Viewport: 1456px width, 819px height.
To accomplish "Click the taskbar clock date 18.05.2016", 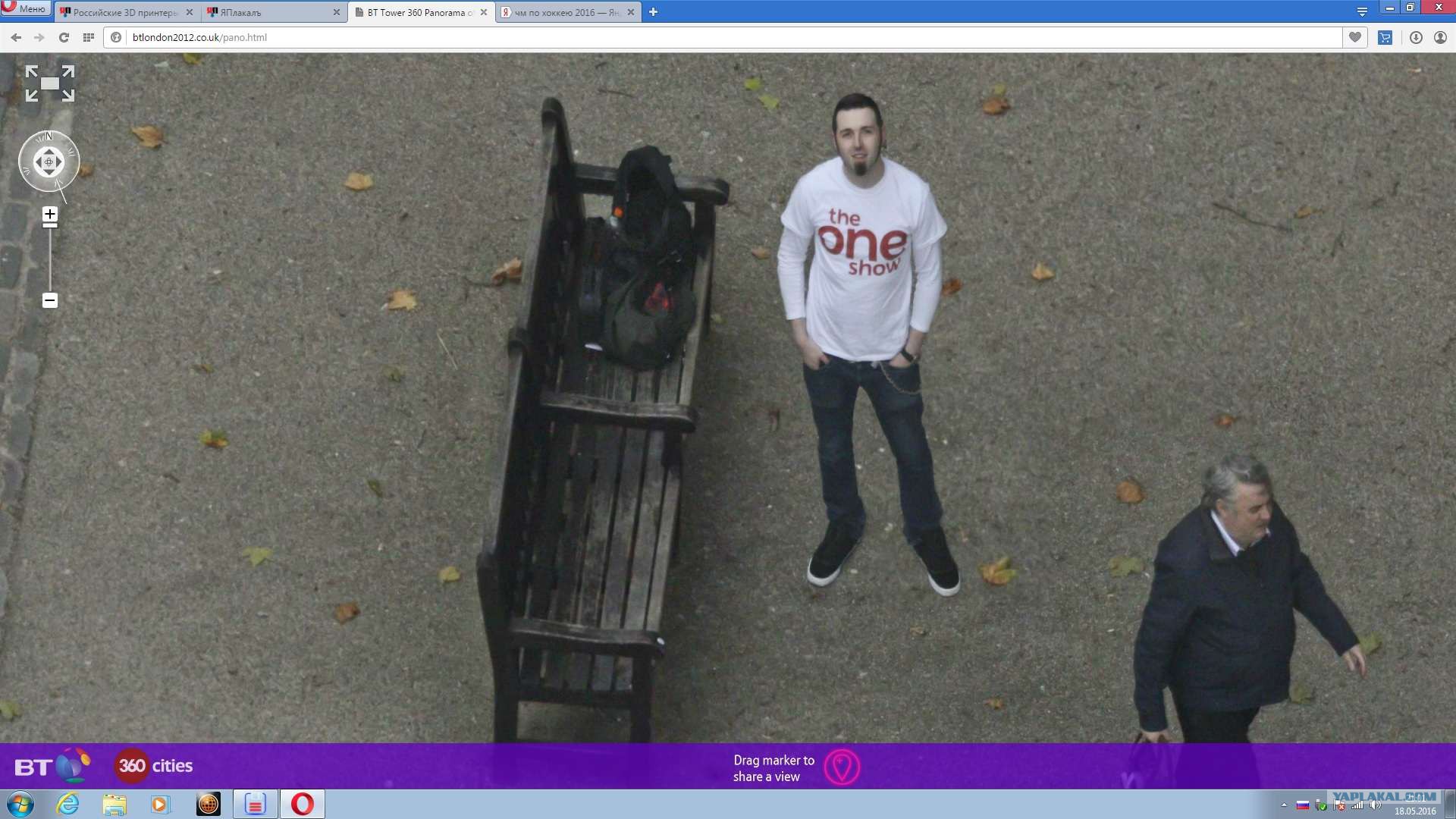I will pos(1415,811).
